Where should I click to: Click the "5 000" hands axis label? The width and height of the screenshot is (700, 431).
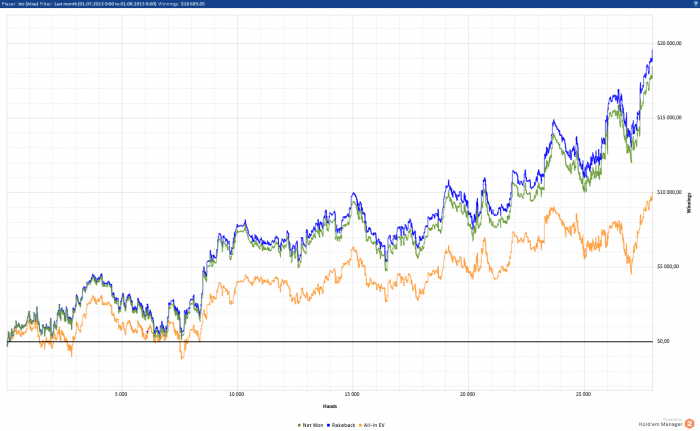coord(121,394)
